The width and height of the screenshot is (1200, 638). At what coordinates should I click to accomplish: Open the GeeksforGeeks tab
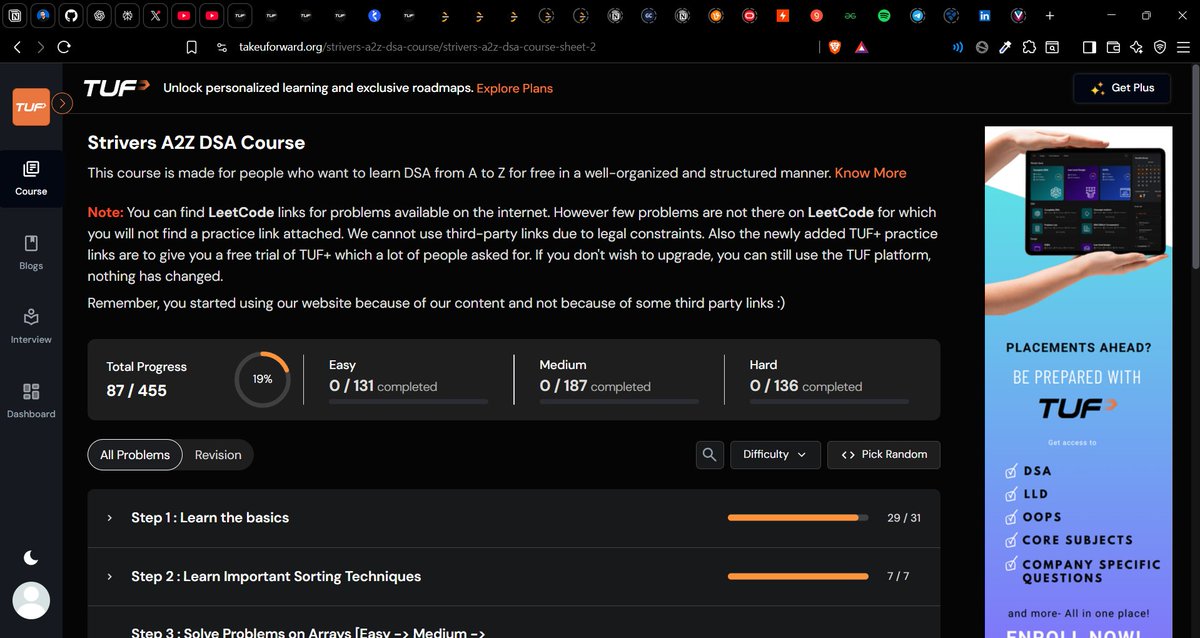pos(850,16)
